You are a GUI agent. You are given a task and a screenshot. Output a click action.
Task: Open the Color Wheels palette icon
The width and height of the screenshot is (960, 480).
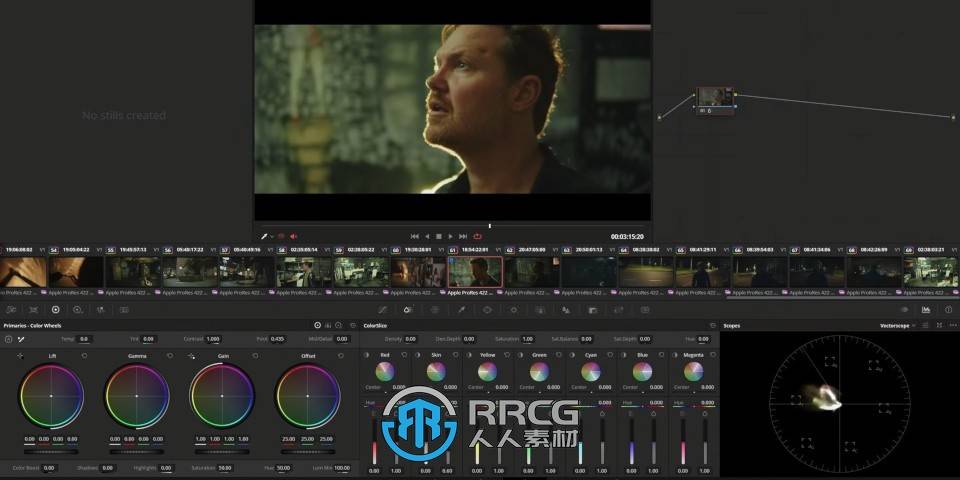click(x=55, y=310)
